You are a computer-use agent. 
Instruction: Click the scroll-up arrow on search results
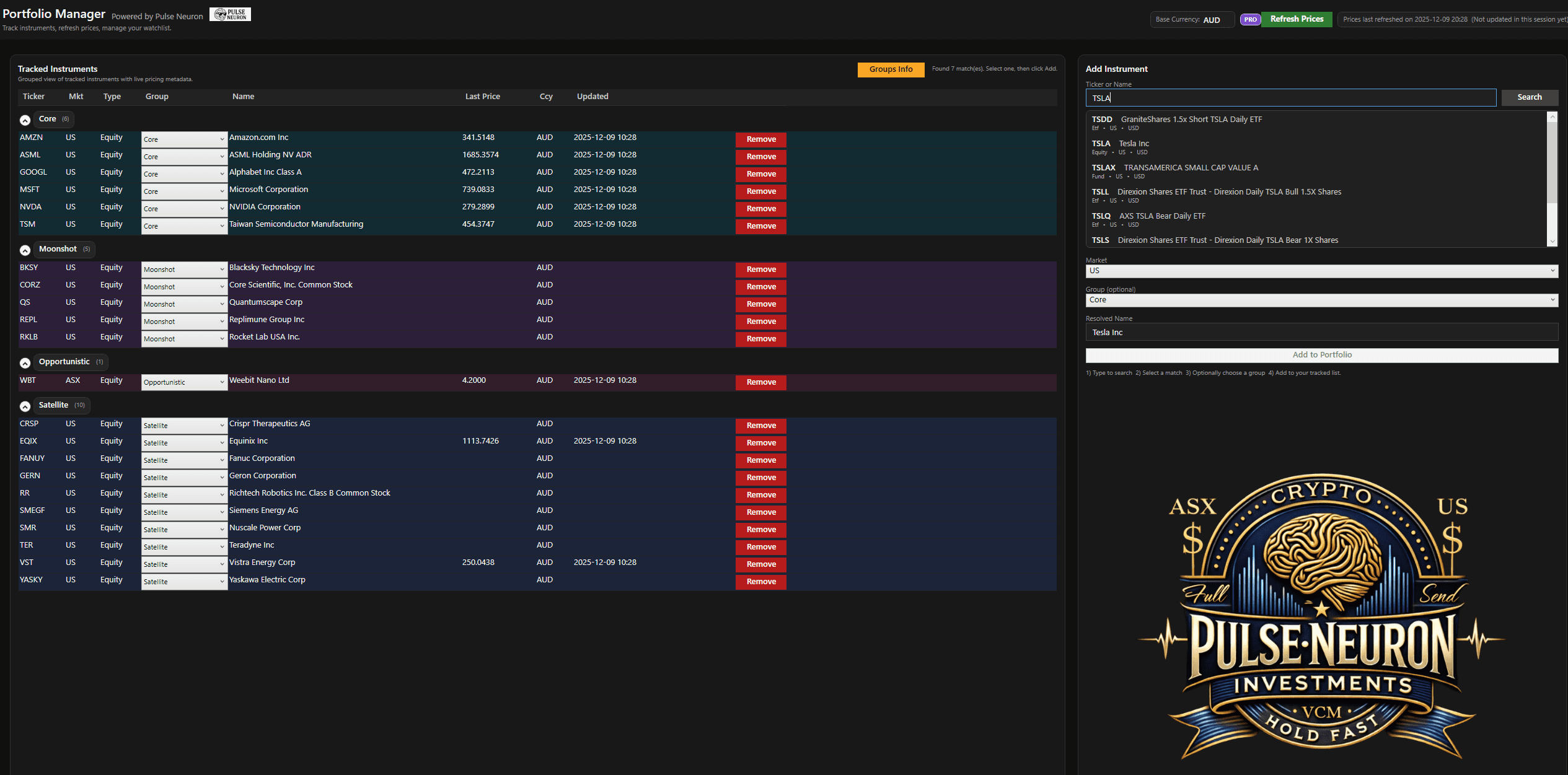point(1552,115)
